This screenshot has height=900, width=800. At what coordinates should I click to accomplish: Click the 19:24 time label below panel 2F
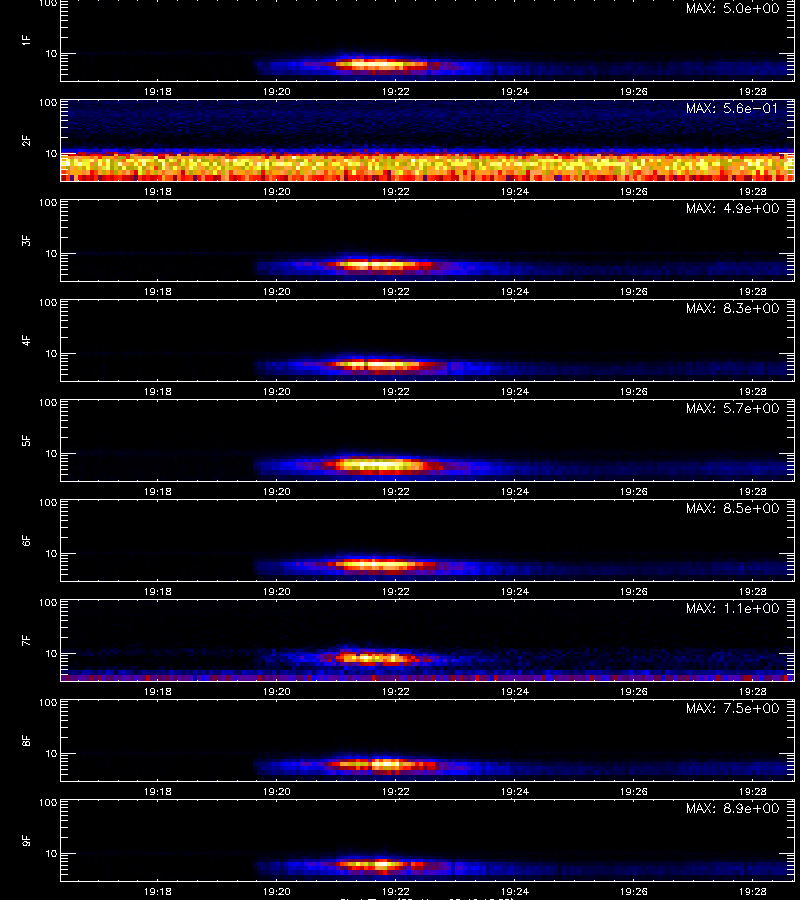click(x=515, y=191)
